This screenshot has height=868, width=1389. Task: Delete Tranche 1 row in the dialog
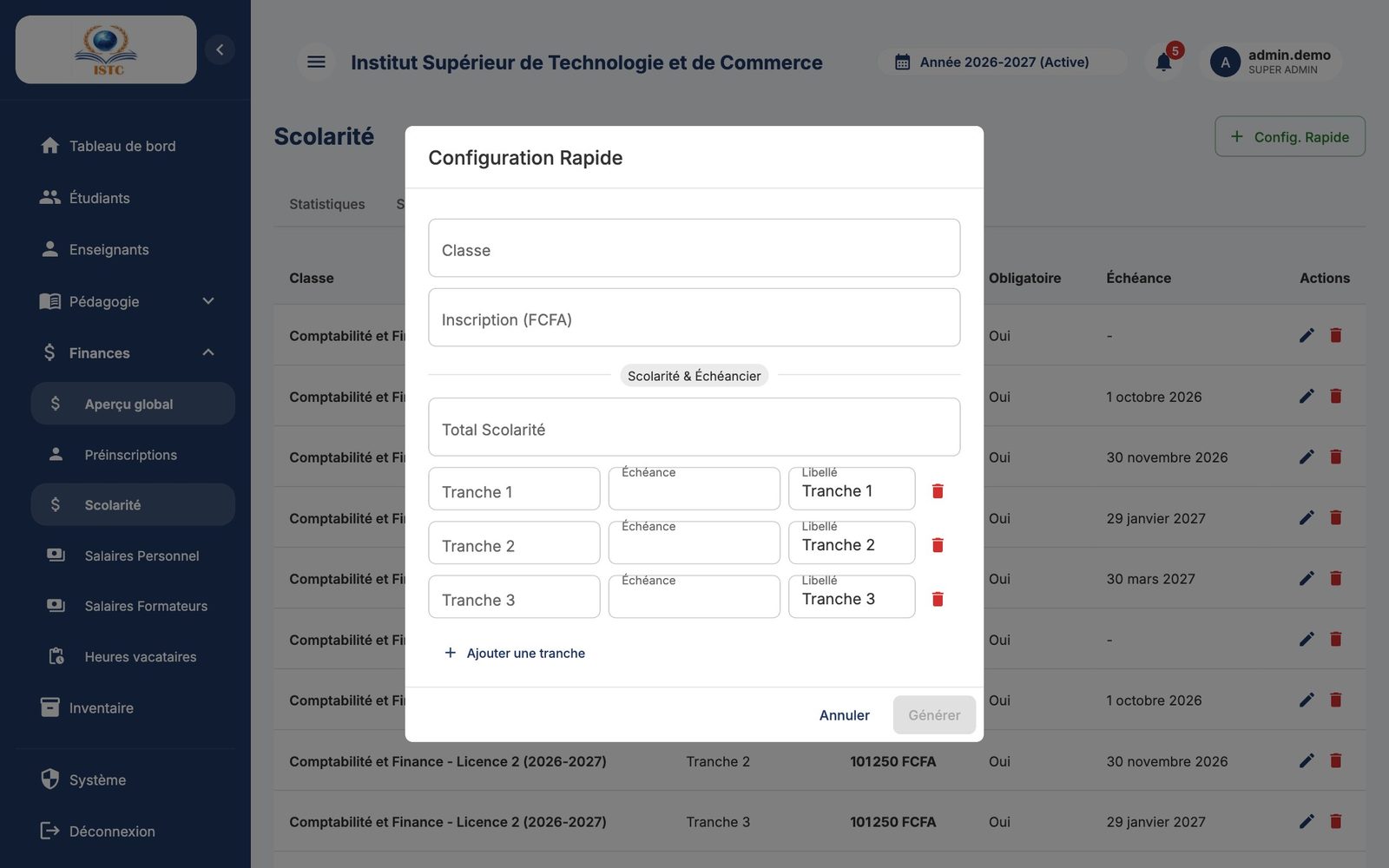(938, 491)
